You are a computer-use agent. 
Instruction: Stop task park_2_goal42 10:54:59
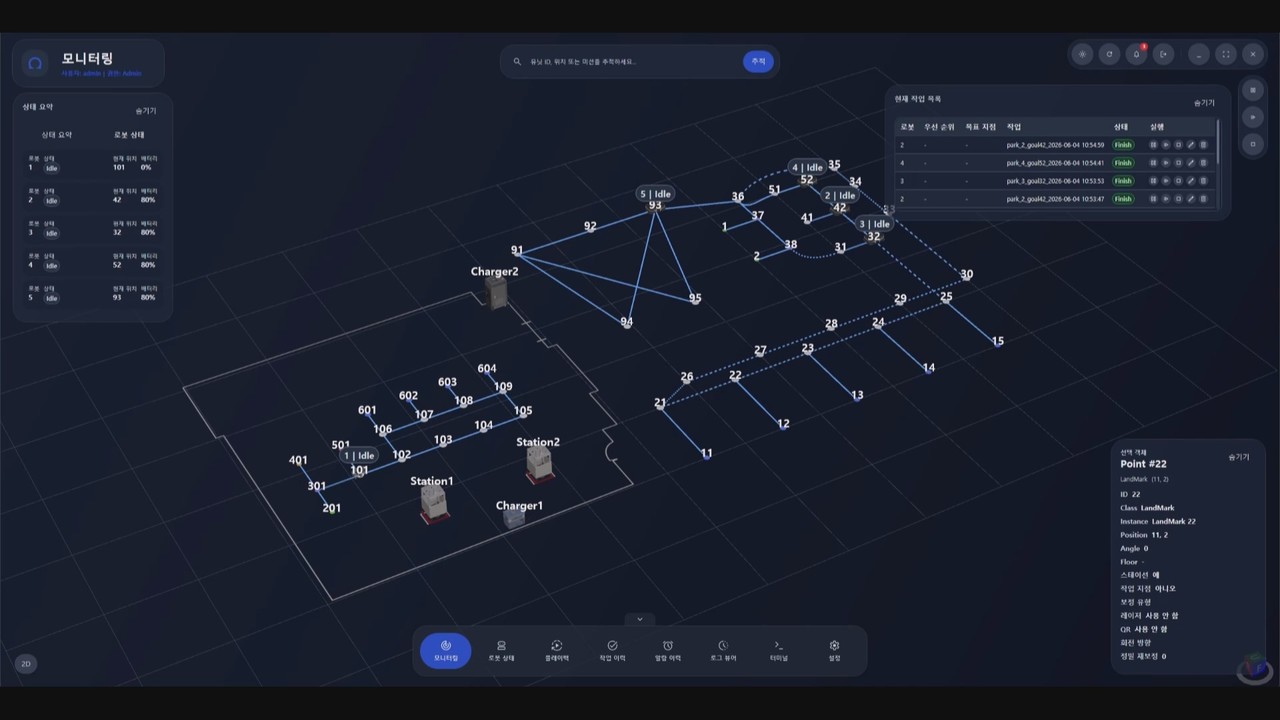(x=1178, y=145)
